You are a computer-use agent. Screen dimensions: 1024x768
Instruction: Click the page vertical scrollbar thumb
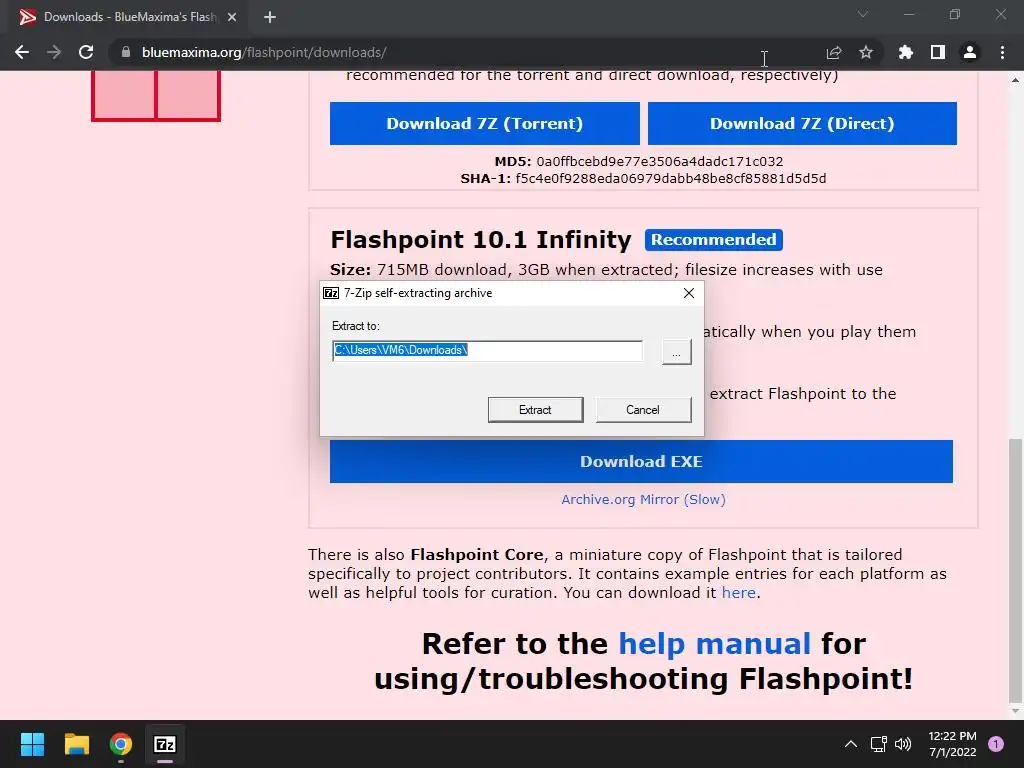tap(1015, 569)
